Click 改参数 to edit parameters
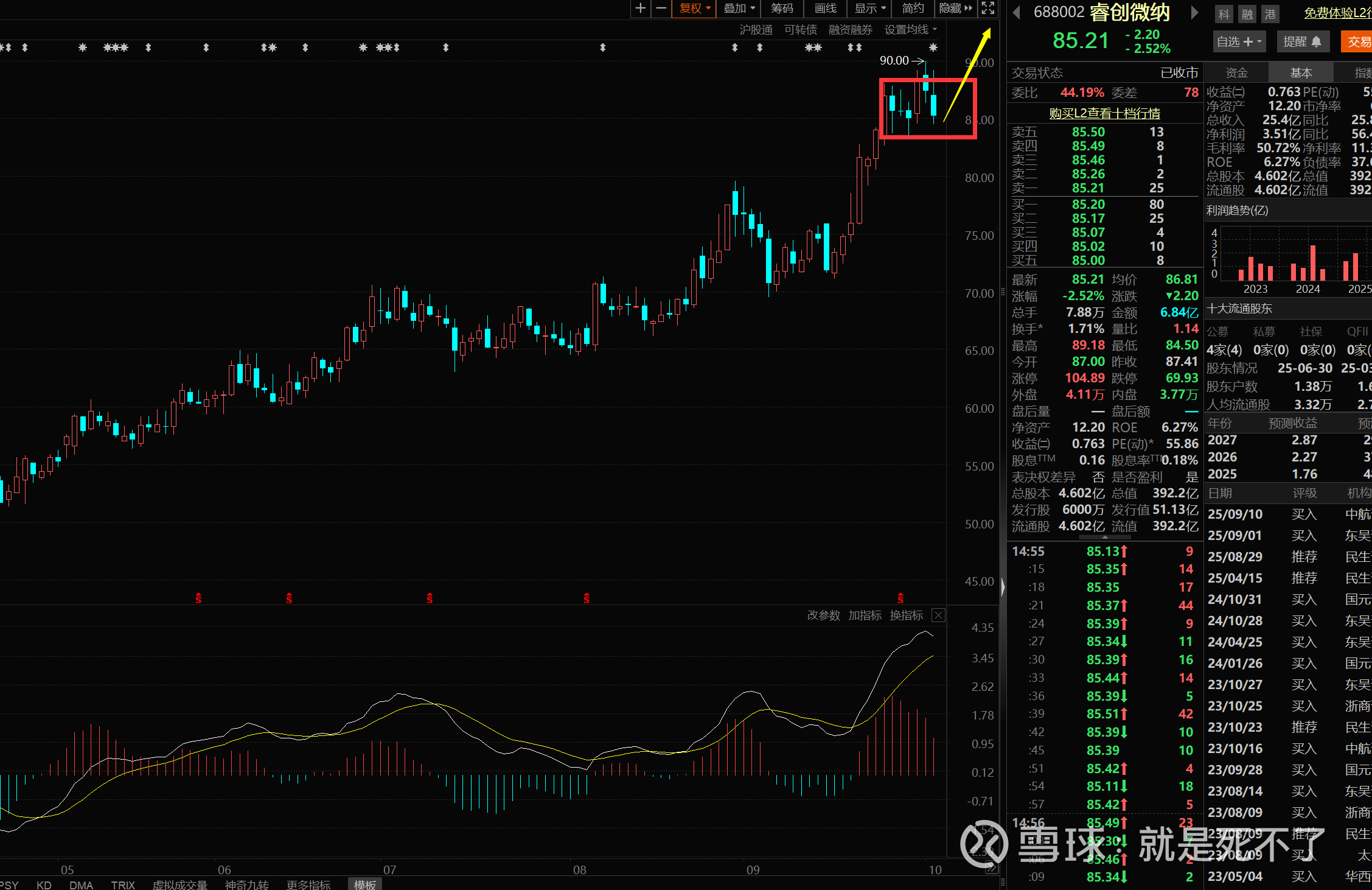 823,615
